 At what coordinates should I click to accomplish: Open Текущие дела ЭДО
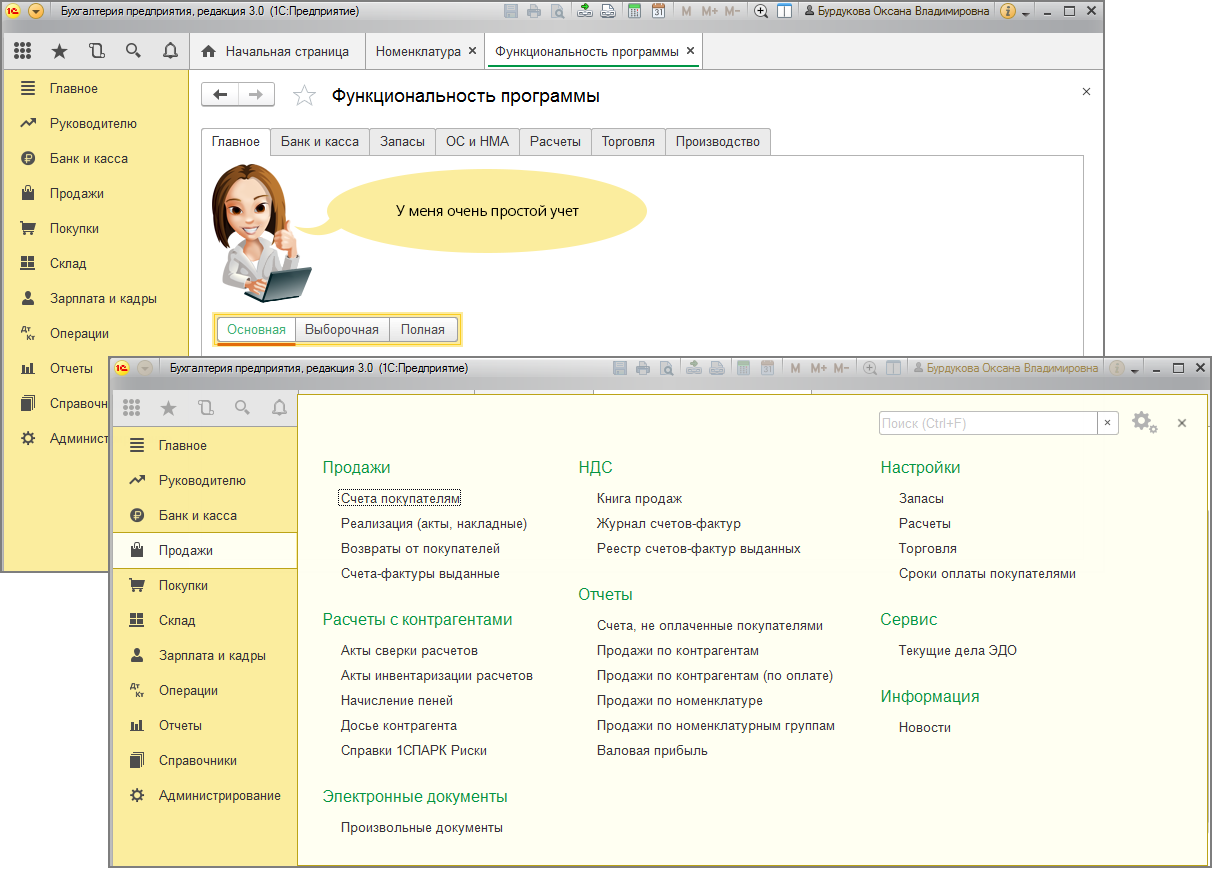click(x=958, y=650)
